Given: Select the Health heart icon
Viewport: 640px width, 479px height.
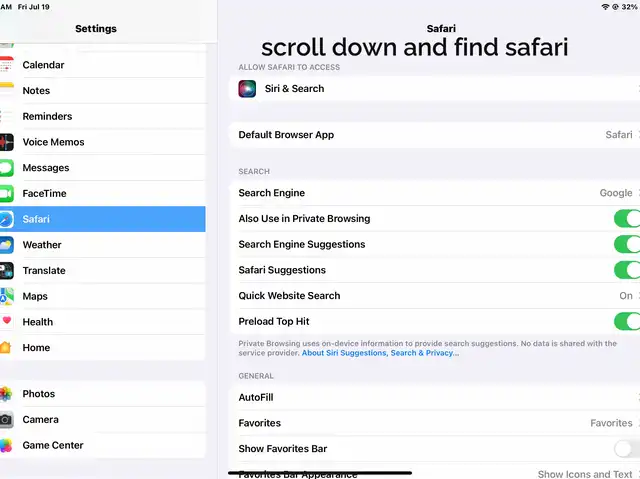Looking at the screenshot, I should (6, 322).
